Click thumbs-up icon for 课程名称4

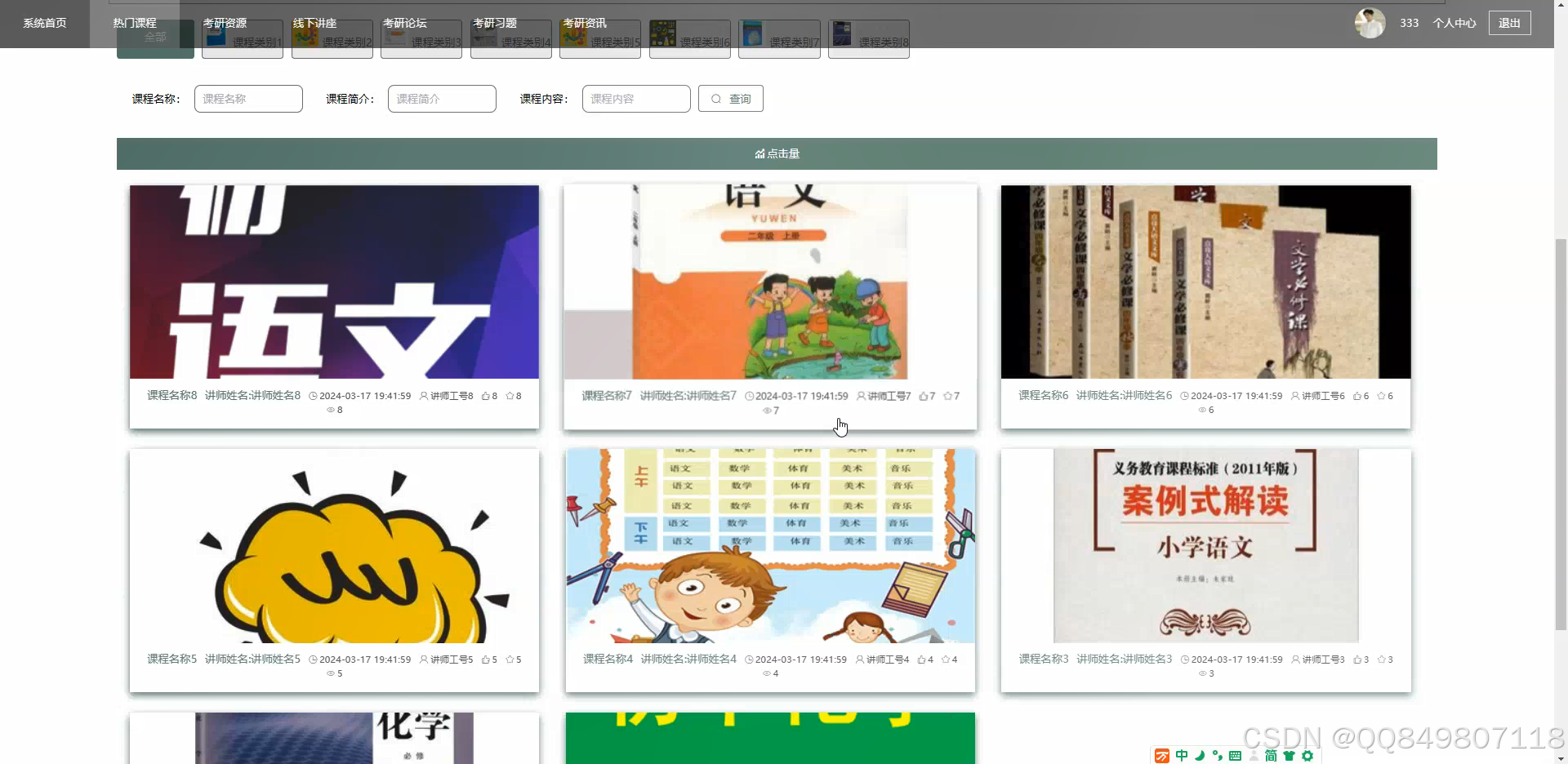921,660
